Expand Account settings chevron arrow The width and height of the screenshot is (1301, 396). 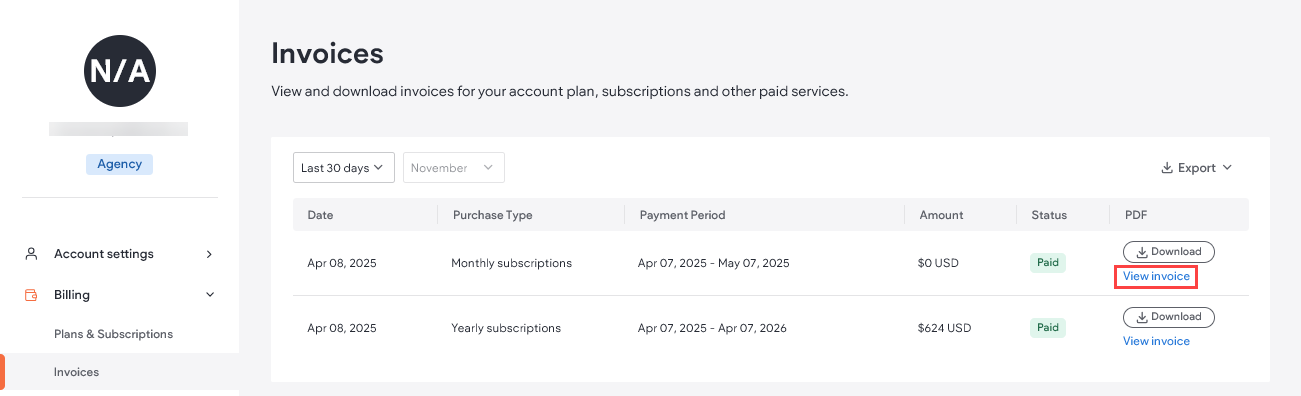(x=209, y=254)
